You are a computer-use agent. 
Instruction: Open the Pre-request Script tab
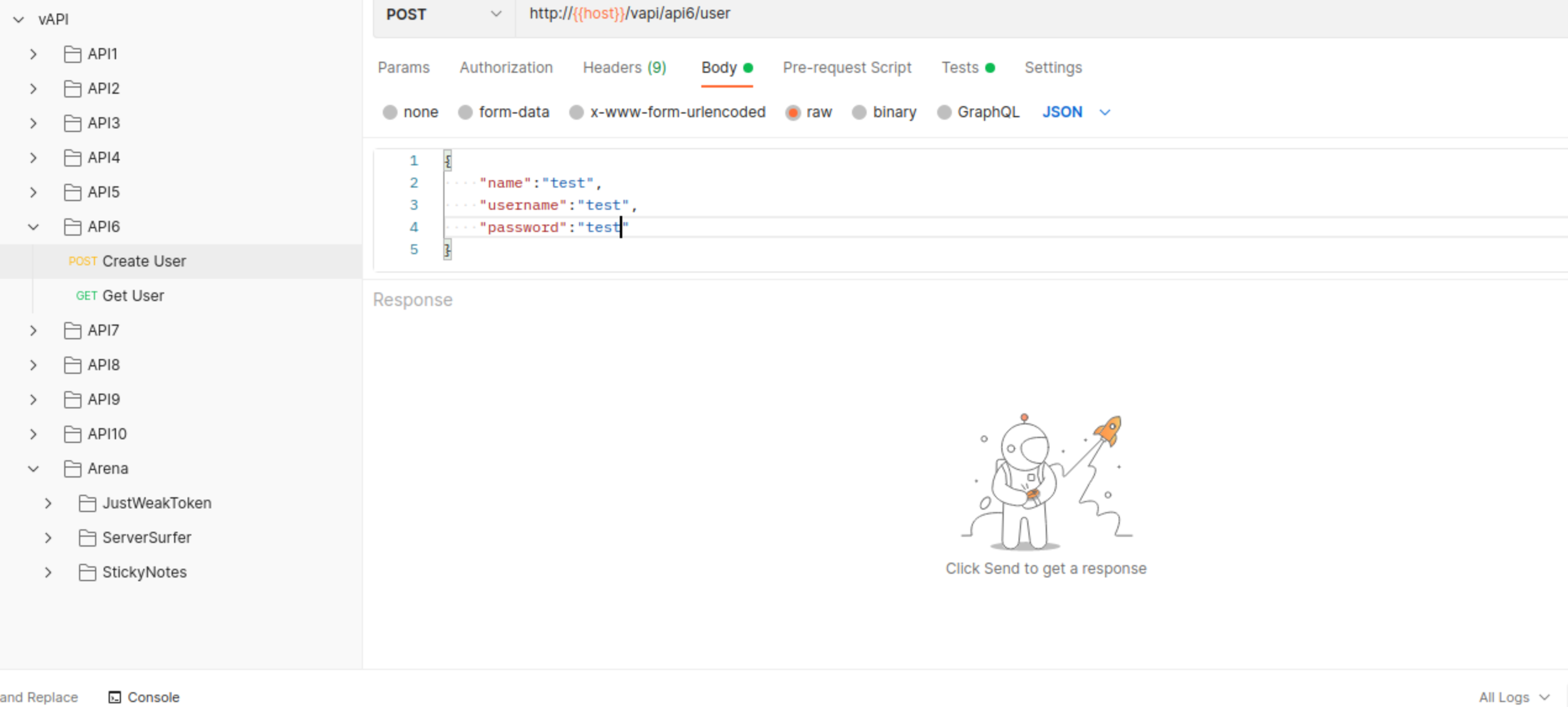[846, 68]
